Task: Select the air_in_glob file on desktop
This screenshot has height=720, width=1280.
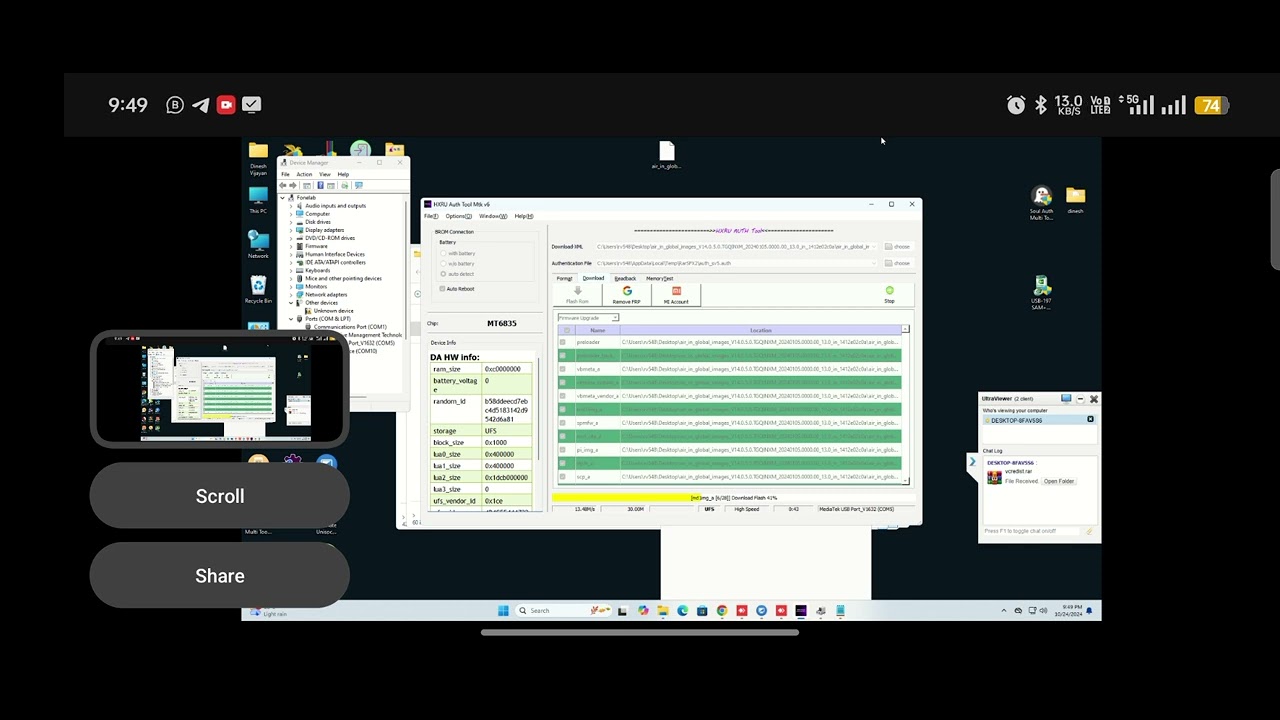Action: [x=666, y=155]
